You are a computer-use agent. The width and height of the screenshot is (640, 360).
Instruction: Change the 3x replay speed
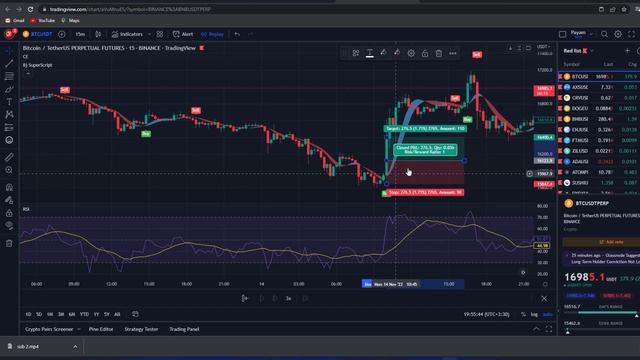point(289,298)
